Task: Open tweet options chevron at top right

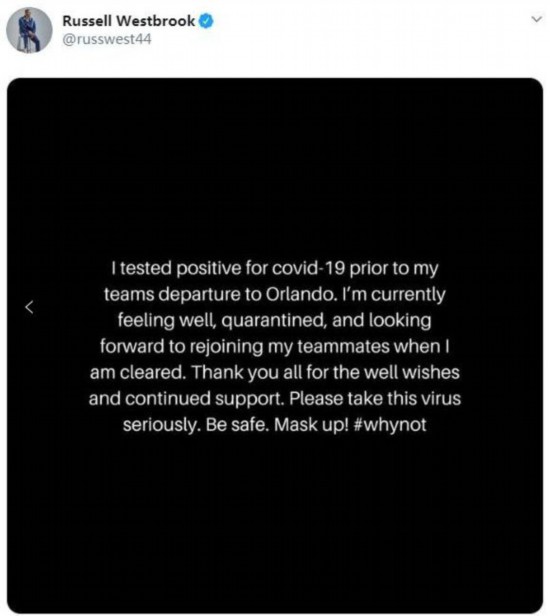Action: [536, 19]
